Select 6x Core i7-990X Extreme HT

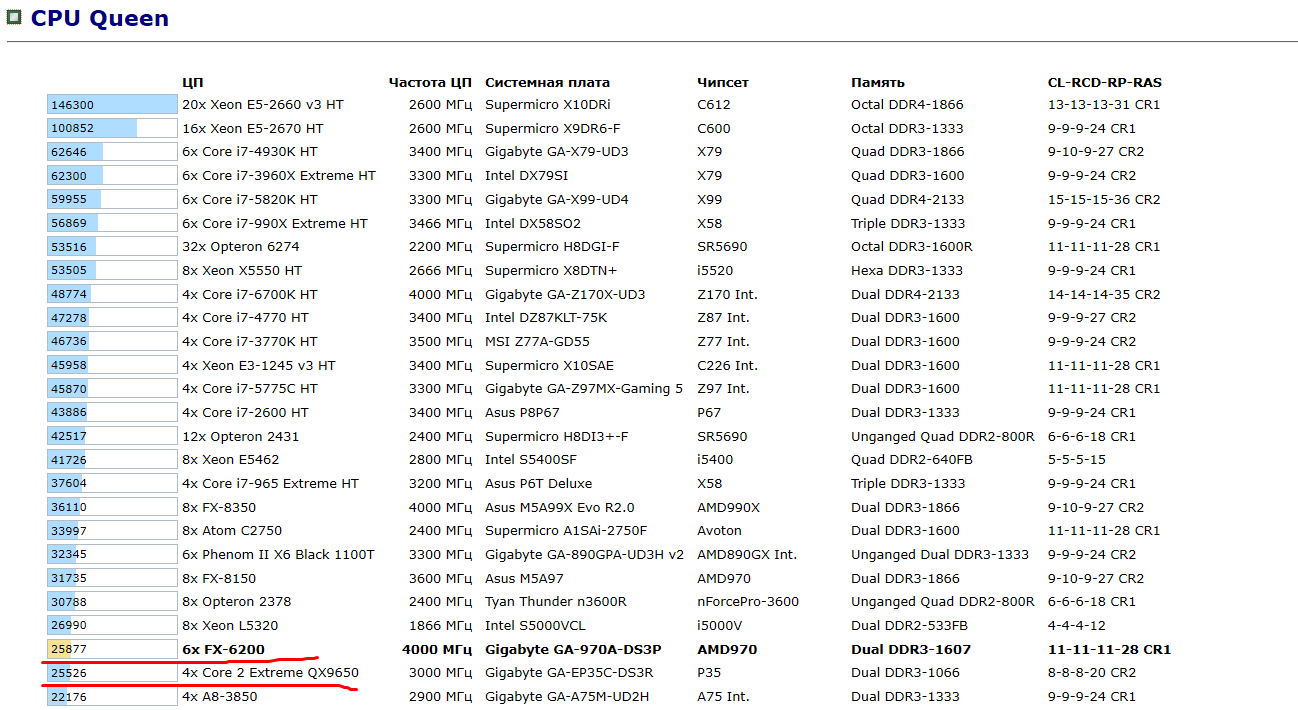click(275, 223)
